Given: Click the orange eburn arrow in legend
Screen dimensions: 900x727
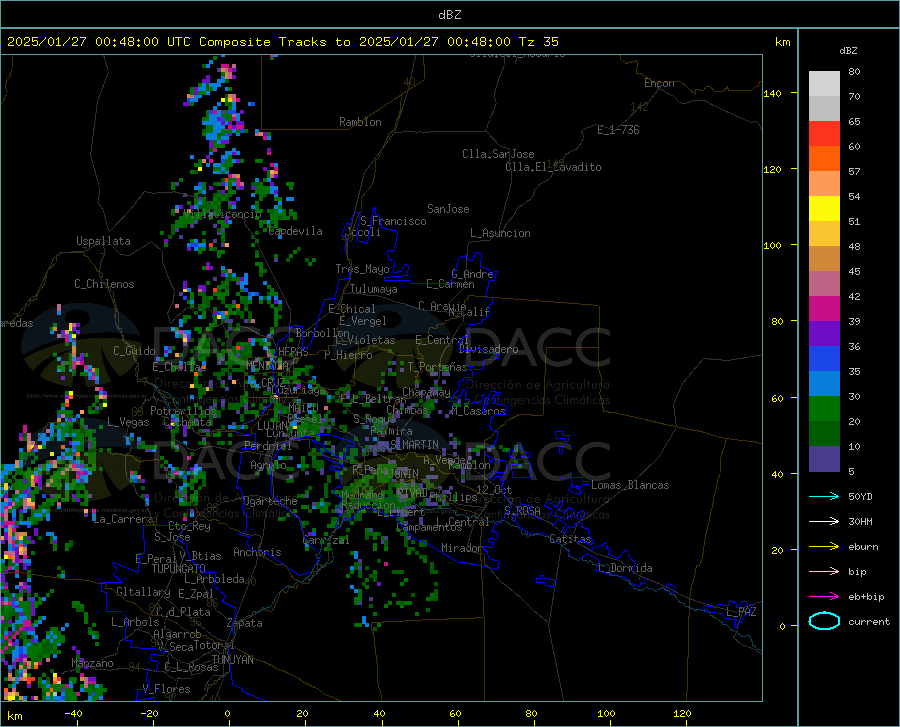Looking at the screenshot, I should (824, 546).
